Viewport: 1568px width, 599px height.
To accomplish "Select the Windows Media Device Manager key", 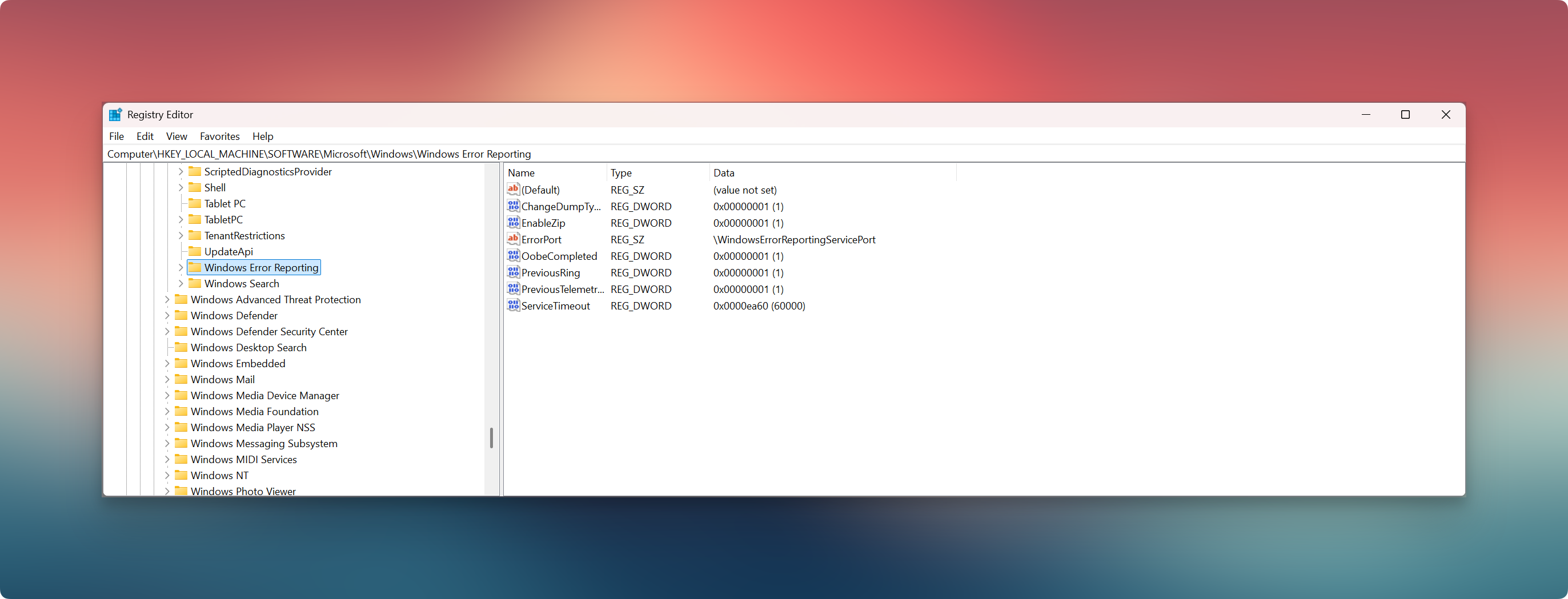I will [265, 395].
